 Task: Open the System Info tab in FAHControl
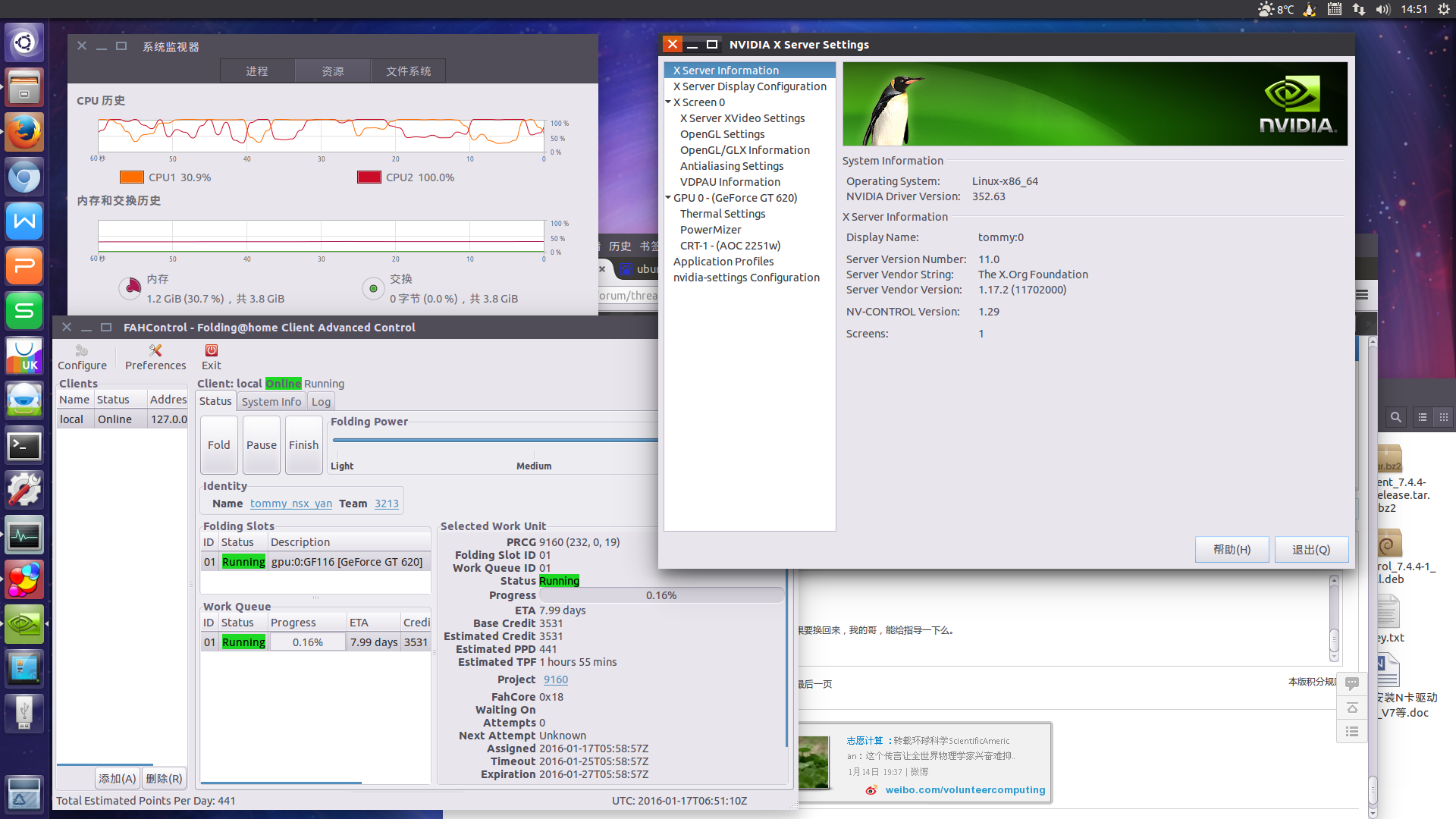[x=271, y=402]
